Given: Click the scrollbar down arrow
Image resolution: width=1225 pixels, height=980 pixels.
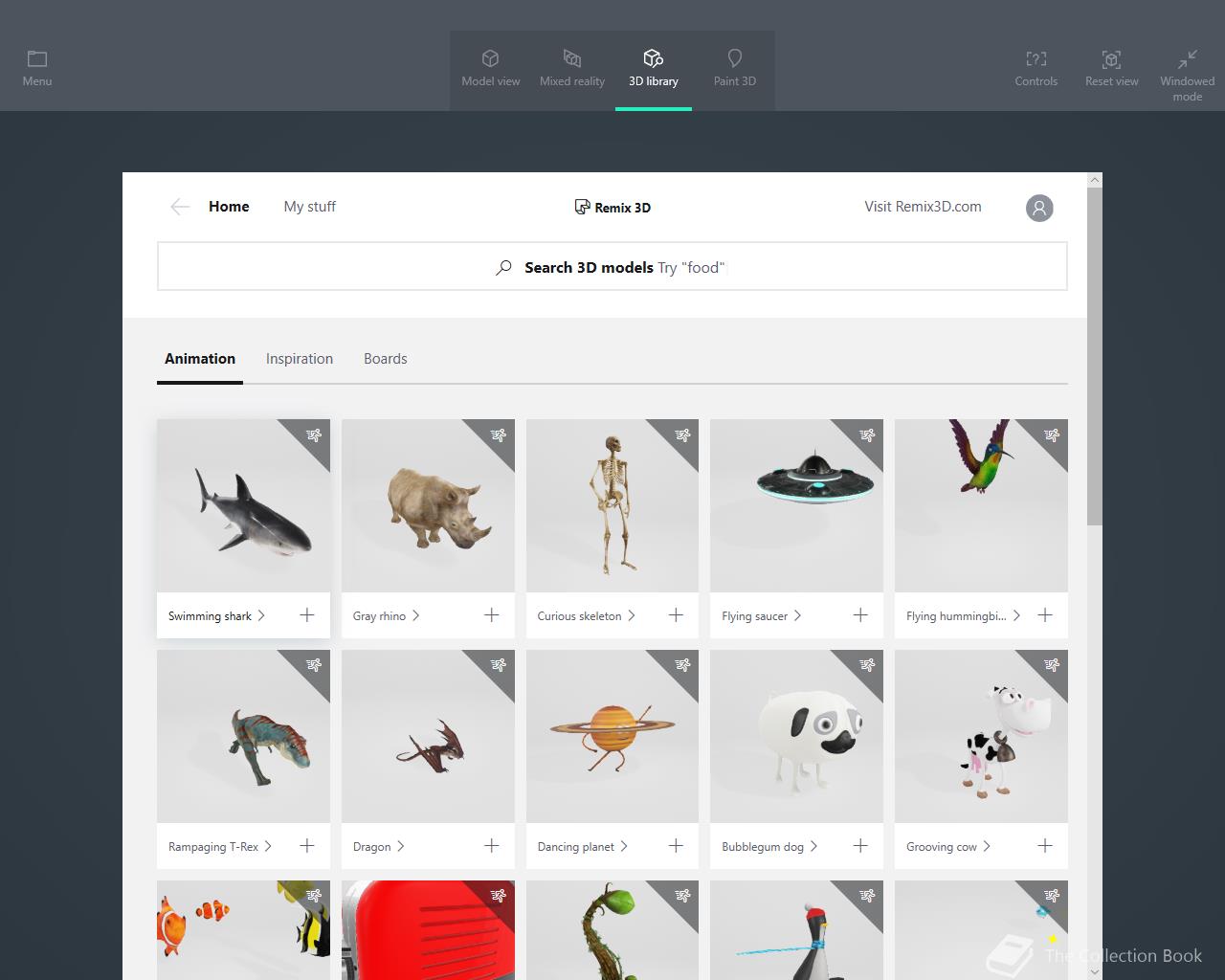Looking at the screenshot, I should tap(1095, 972).
